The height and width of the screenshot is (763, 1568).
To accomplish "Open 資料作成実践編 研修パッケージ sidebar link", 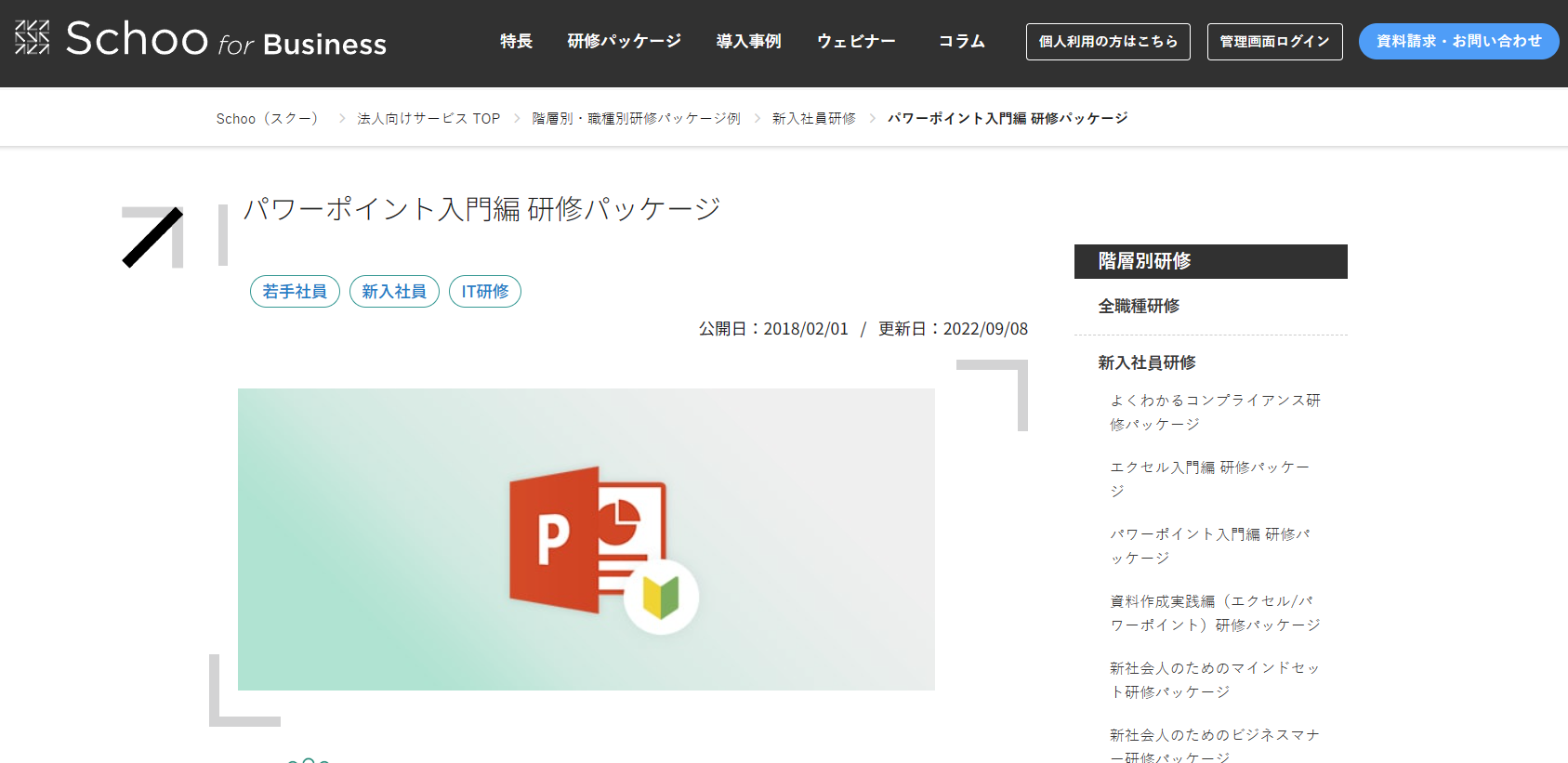I will [x=1215, y=612].
